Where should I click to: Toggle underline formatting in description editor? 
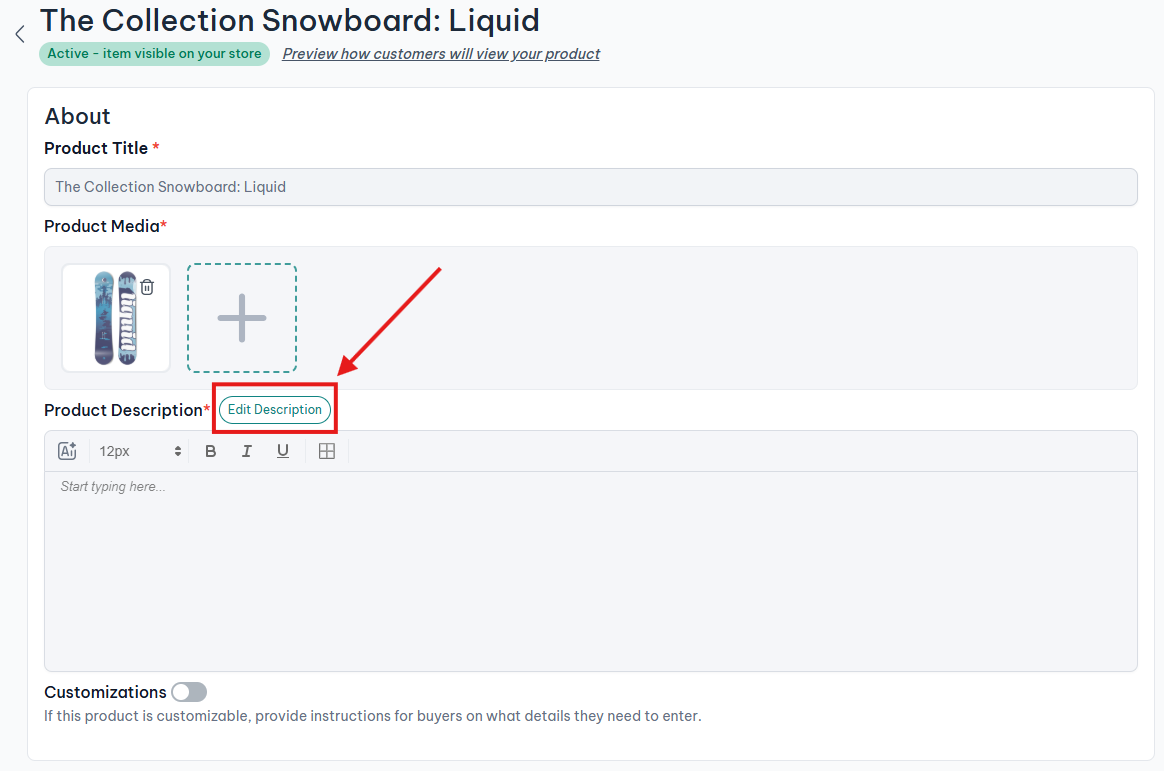283,451
